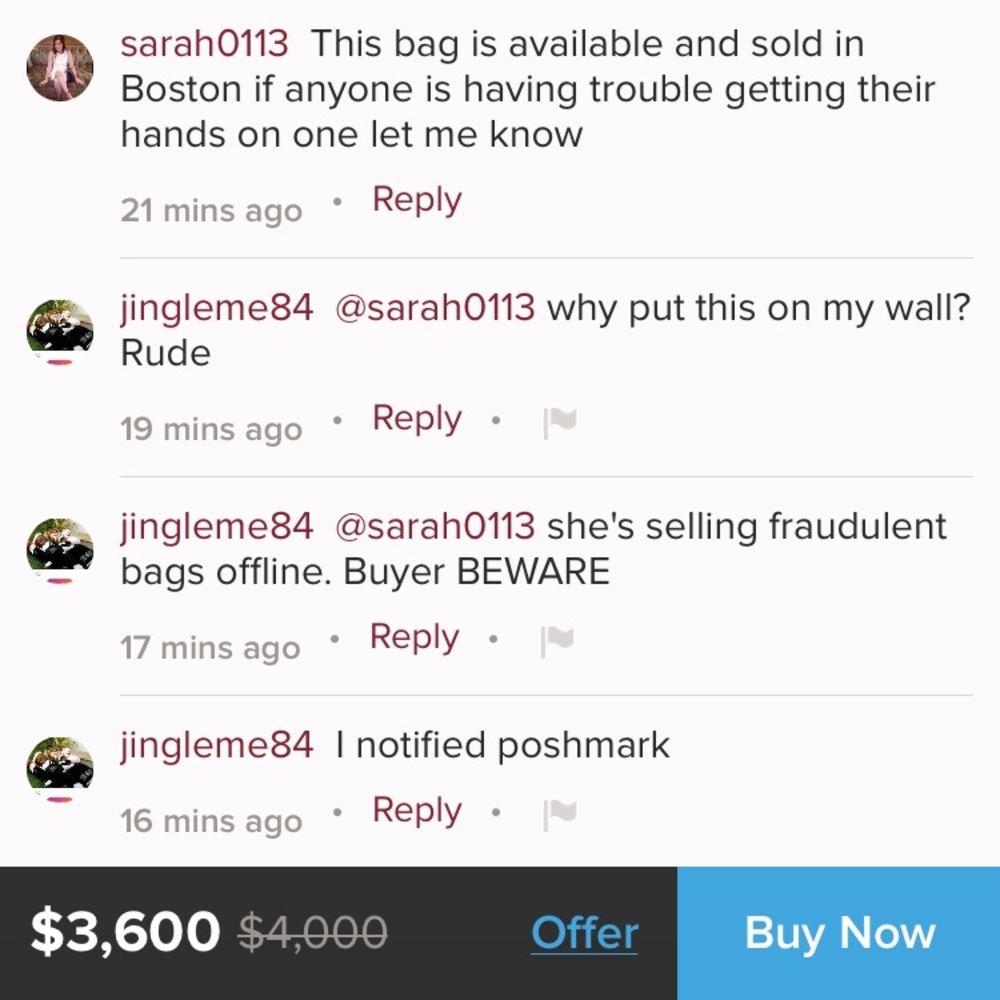Flag the 'why put this on my wall' comment
1000x1000 pixels.
tap(559, 422)
